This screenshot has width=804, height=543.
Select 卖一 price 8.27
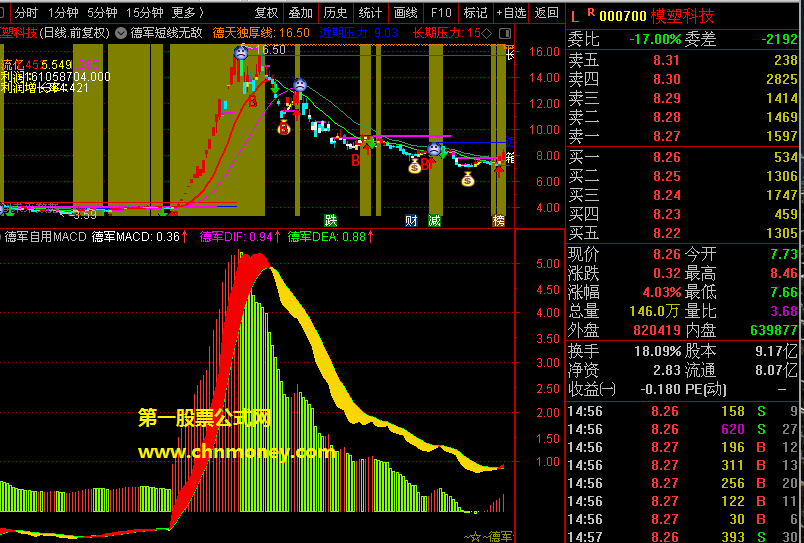667,136
